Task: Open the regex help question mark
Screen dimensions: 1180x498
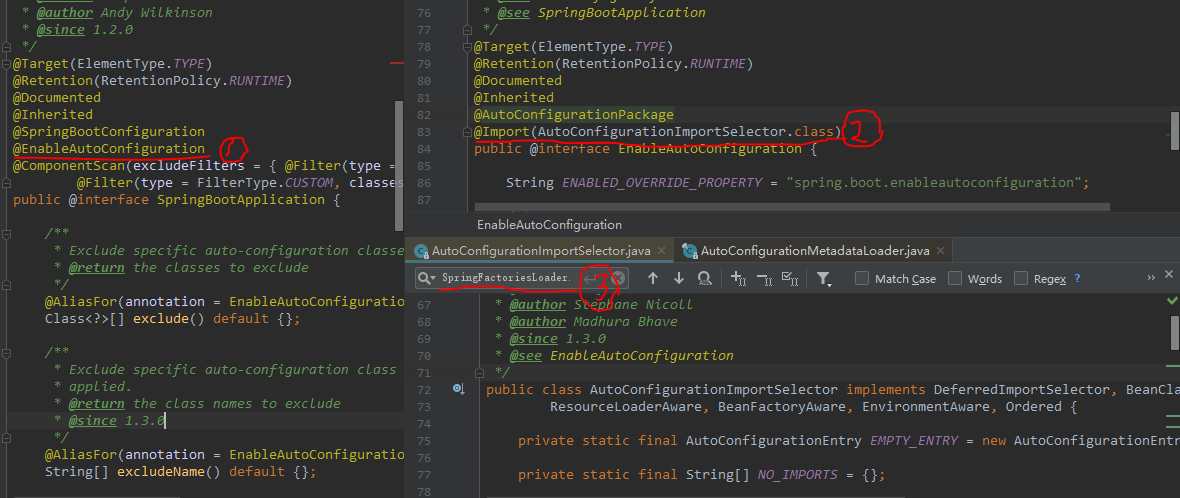Action: tap(1078, 278)
